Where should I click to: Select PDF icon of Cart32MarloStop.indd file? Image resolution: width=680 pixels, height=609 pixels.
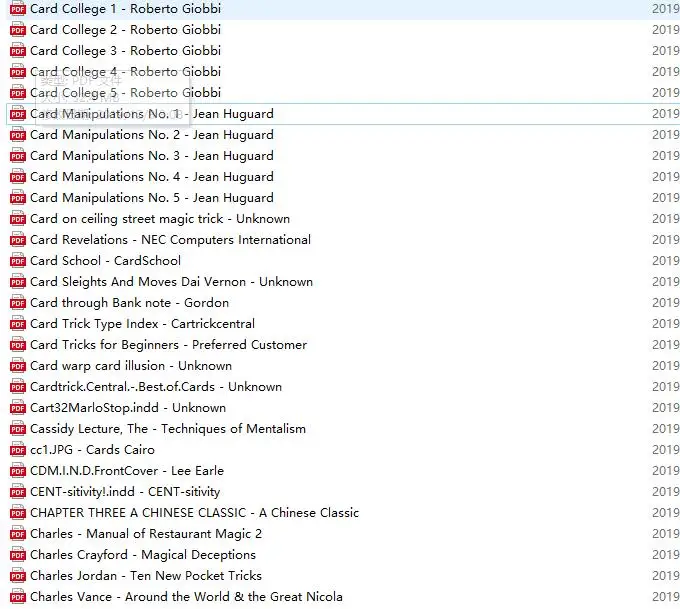point(18,408)
